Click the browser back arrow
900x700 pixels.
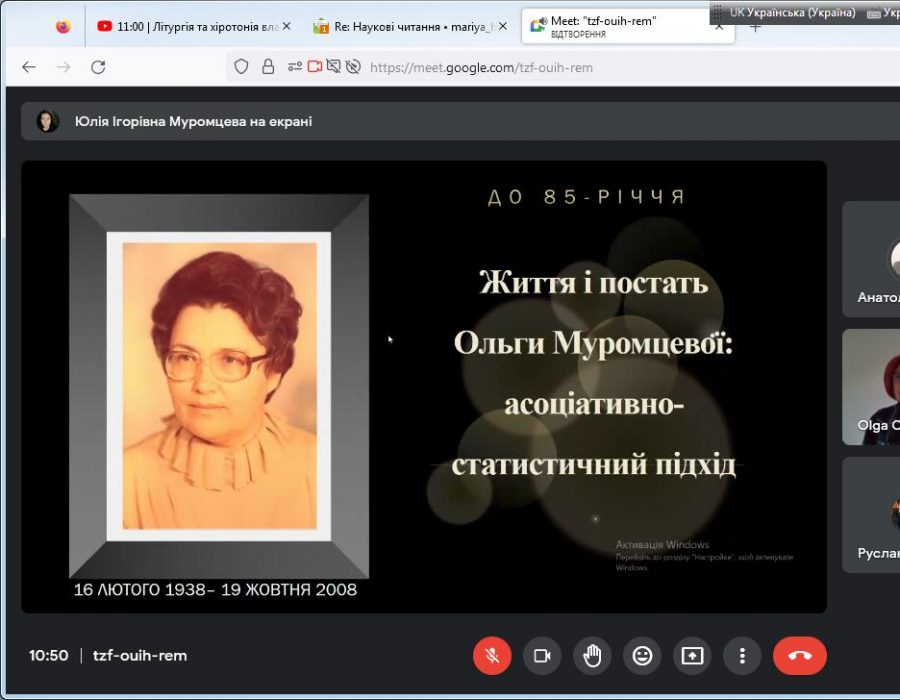pyautogui.click(x=29, y=67)
